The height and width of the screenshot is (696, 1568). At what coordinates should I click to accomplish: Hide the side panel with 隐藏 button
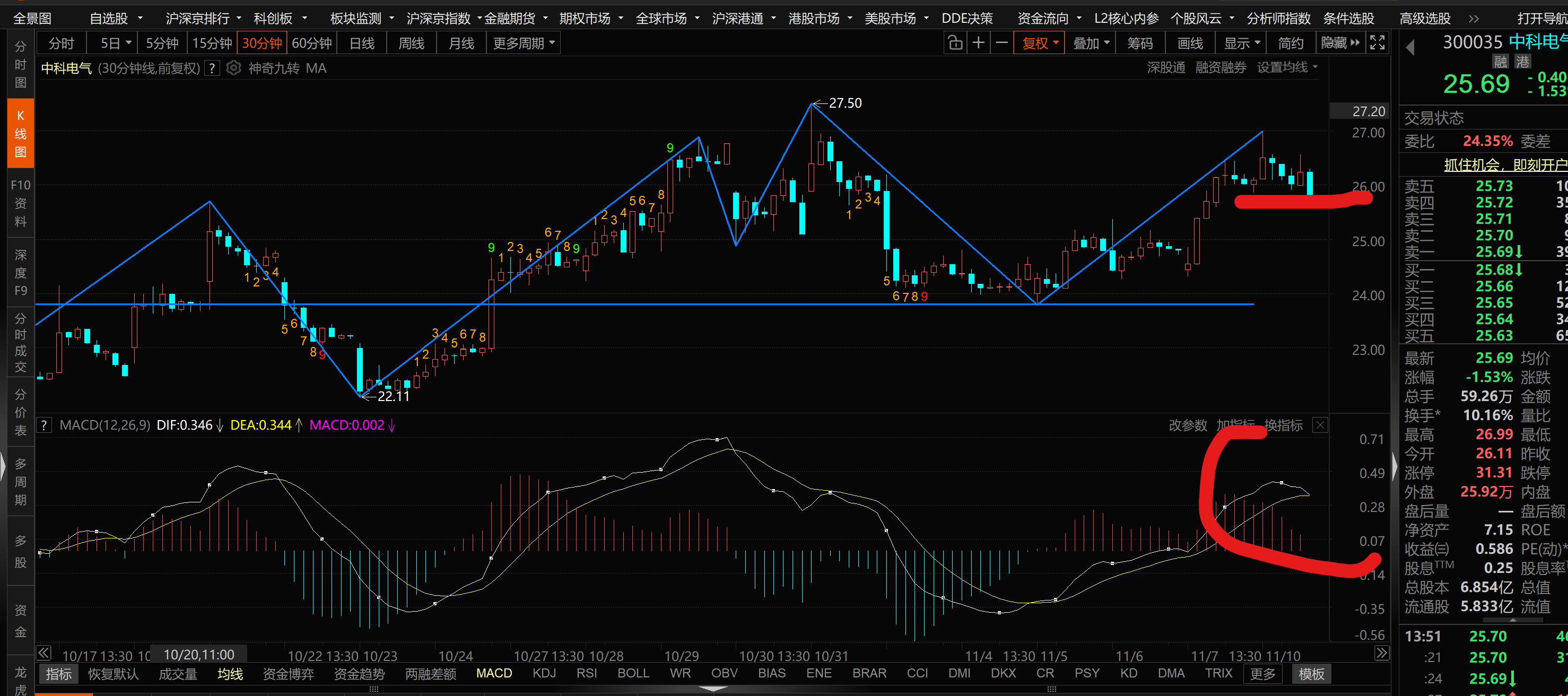coord(1340,43)
